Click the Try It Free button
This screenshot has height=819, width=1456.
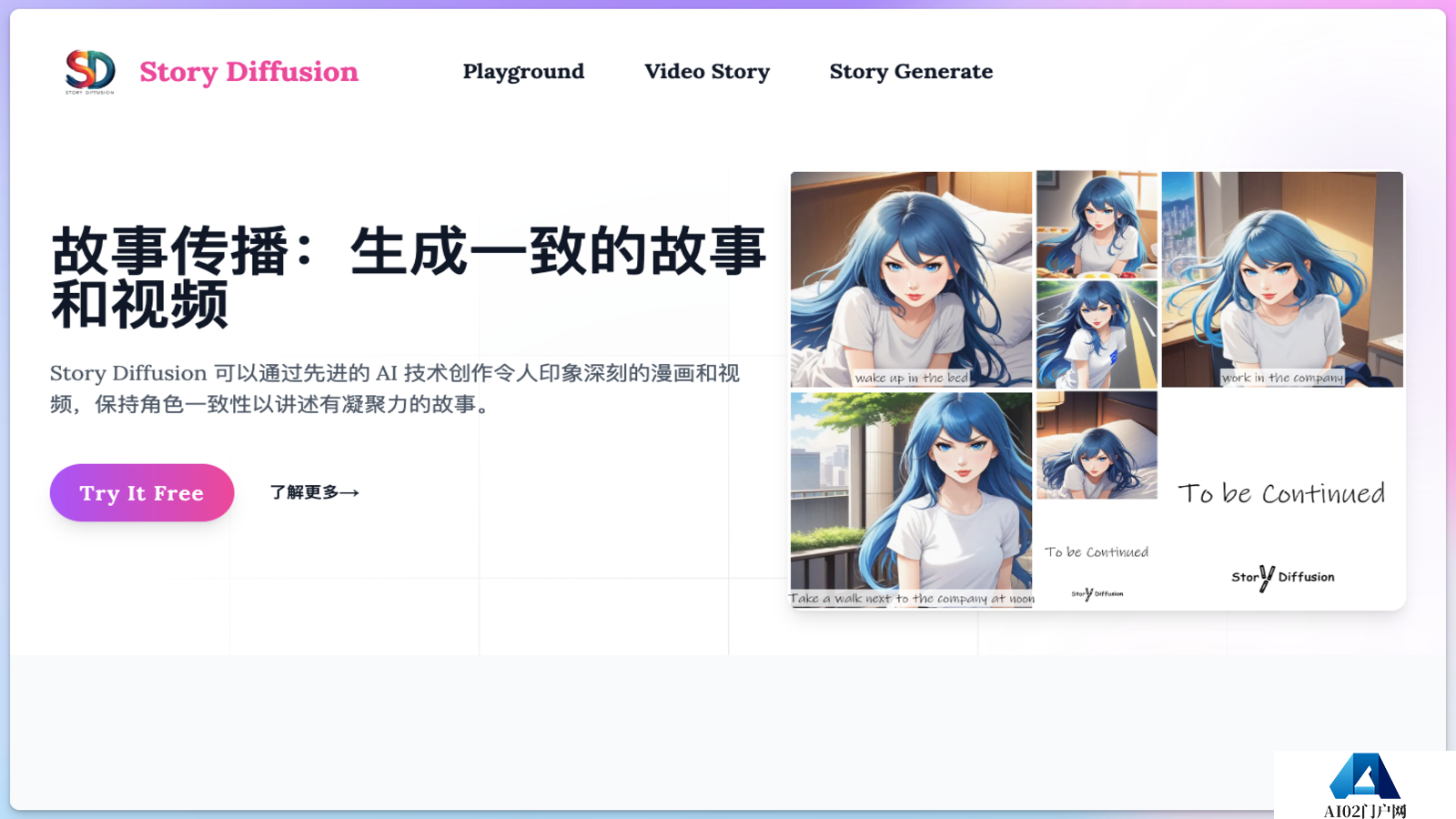point(142,492)
